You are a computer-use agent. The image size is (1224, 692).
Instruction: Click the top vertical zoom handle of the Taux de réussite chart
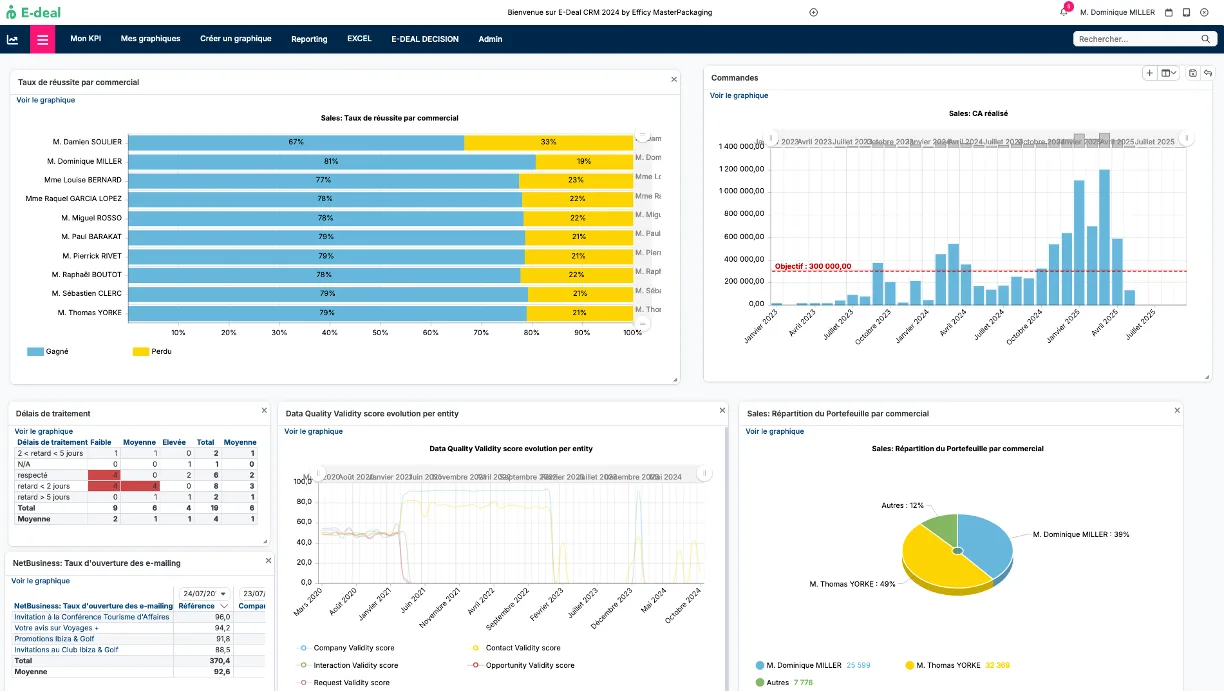click(641, 133)
